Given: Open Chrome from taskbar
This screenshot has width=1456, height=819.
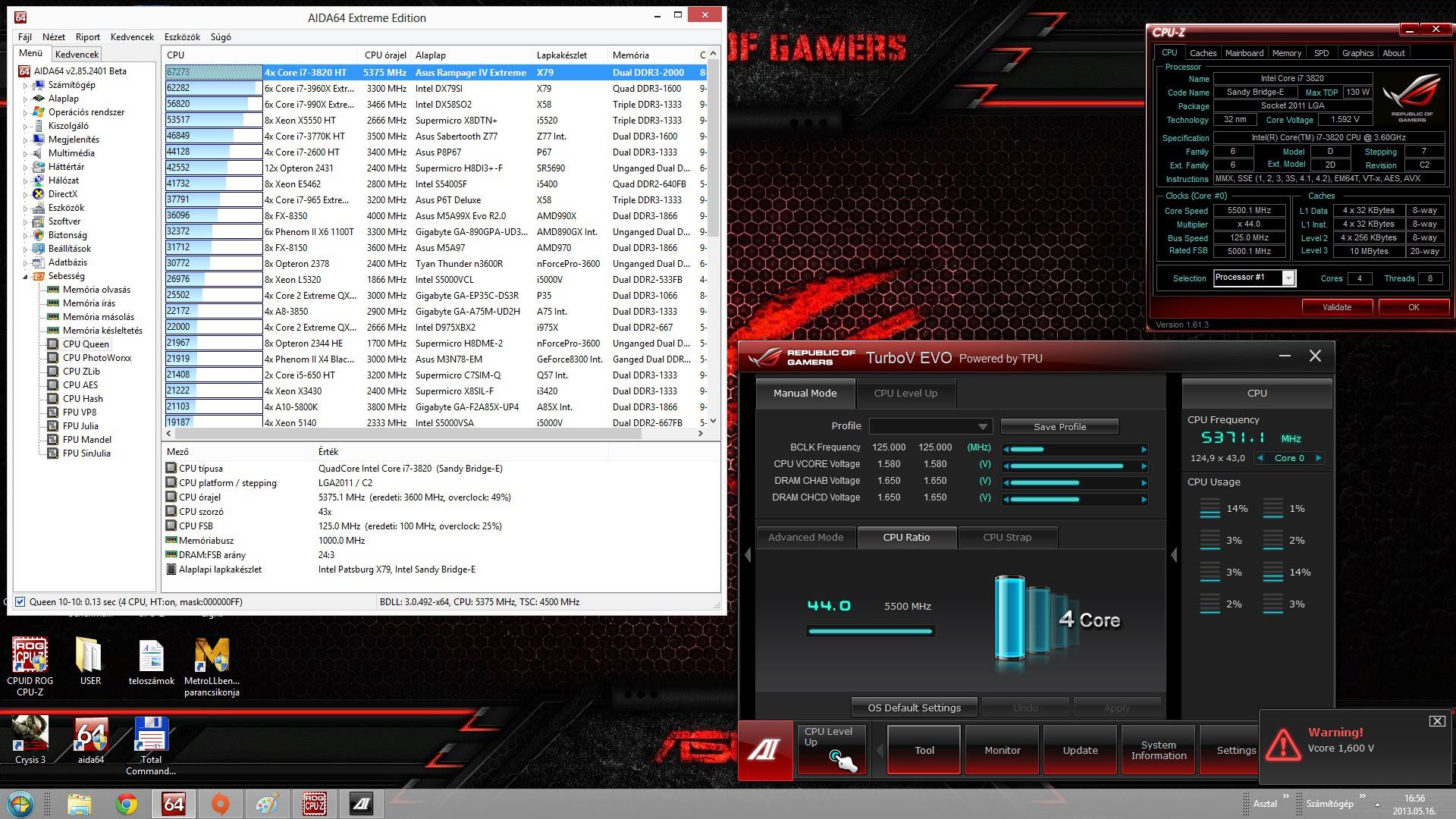Looking at the screenshot, I should 127,804.
